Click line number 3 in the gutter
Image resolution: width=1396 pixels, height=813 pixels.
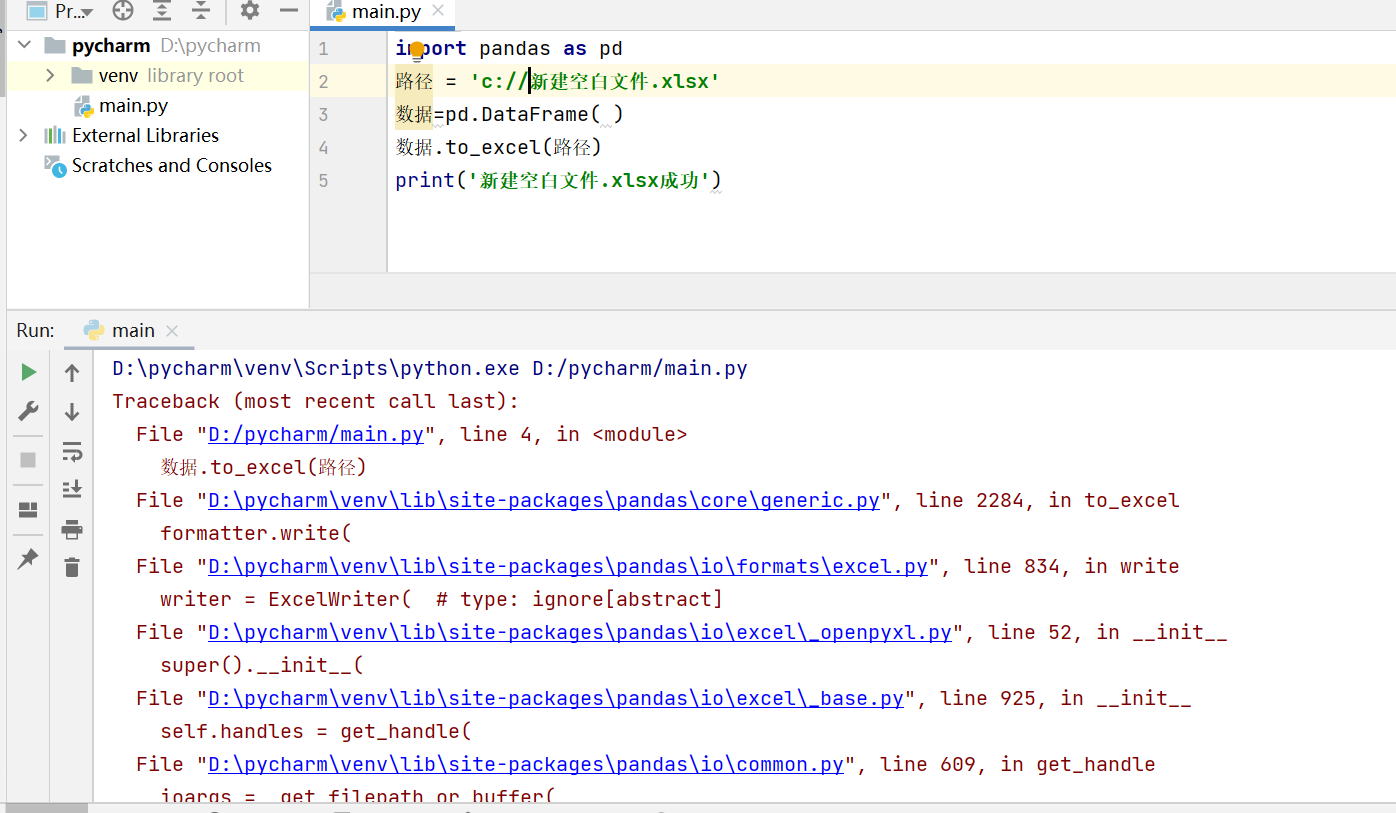[324, 115]
